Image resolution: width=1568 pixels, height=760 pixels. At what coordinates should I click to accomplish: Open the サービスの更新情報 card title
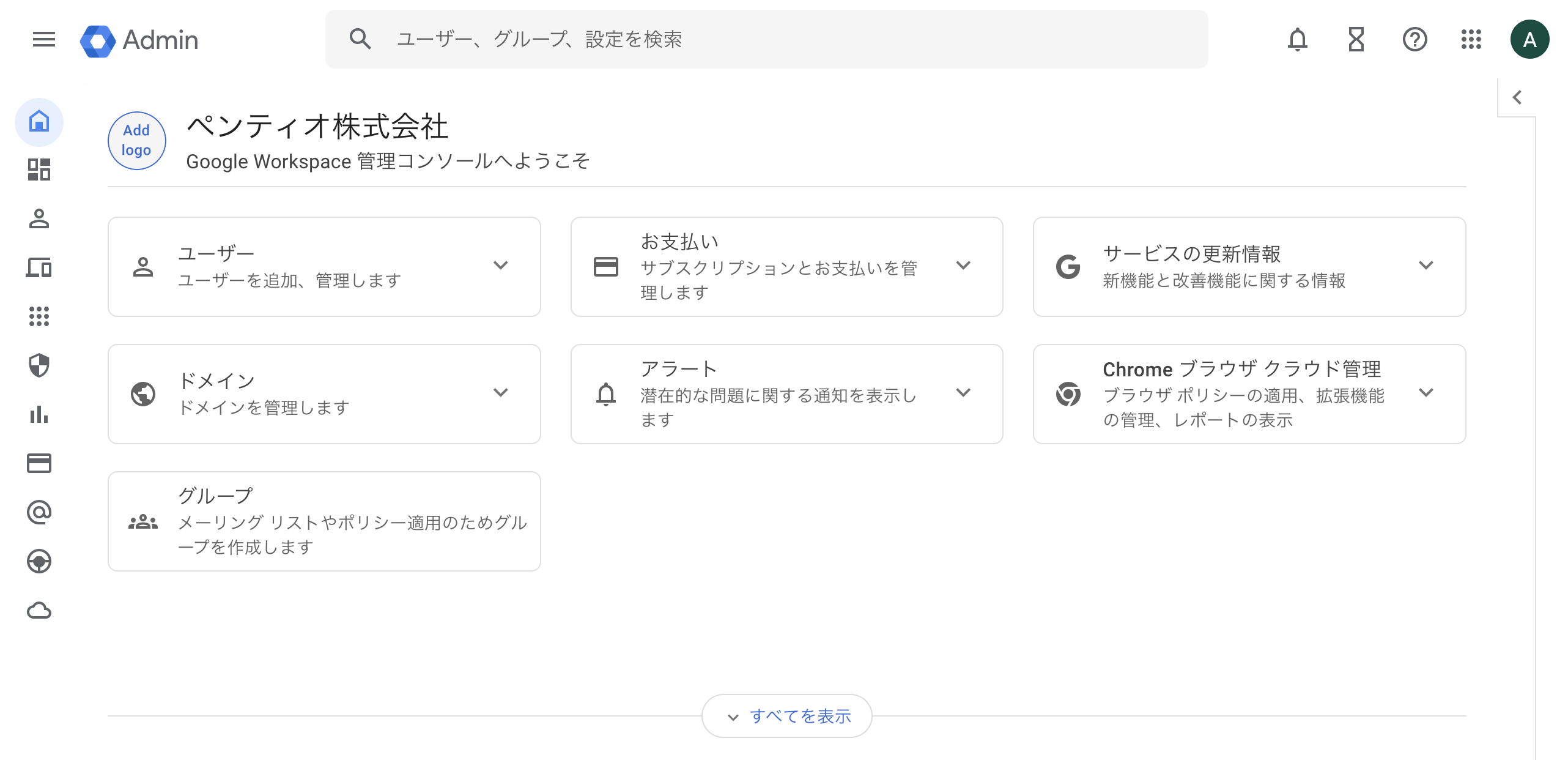(x=1192, y=253)
